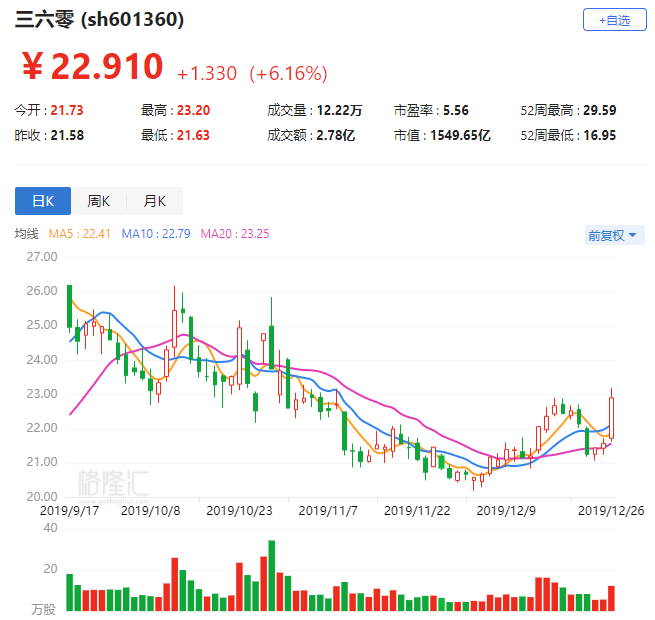
Task: Select the 日K daily chart tab
Action: point(43,201)
